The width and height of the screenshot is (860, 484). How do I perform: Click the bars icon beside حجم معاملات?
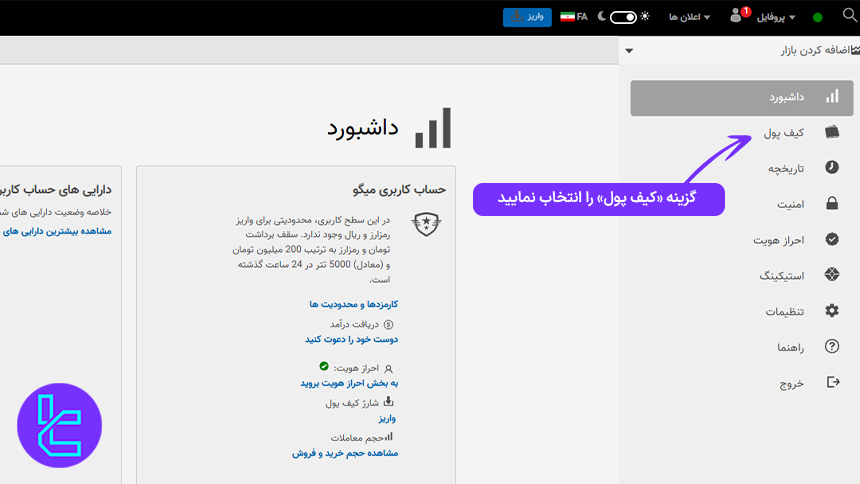click(388, 437)
